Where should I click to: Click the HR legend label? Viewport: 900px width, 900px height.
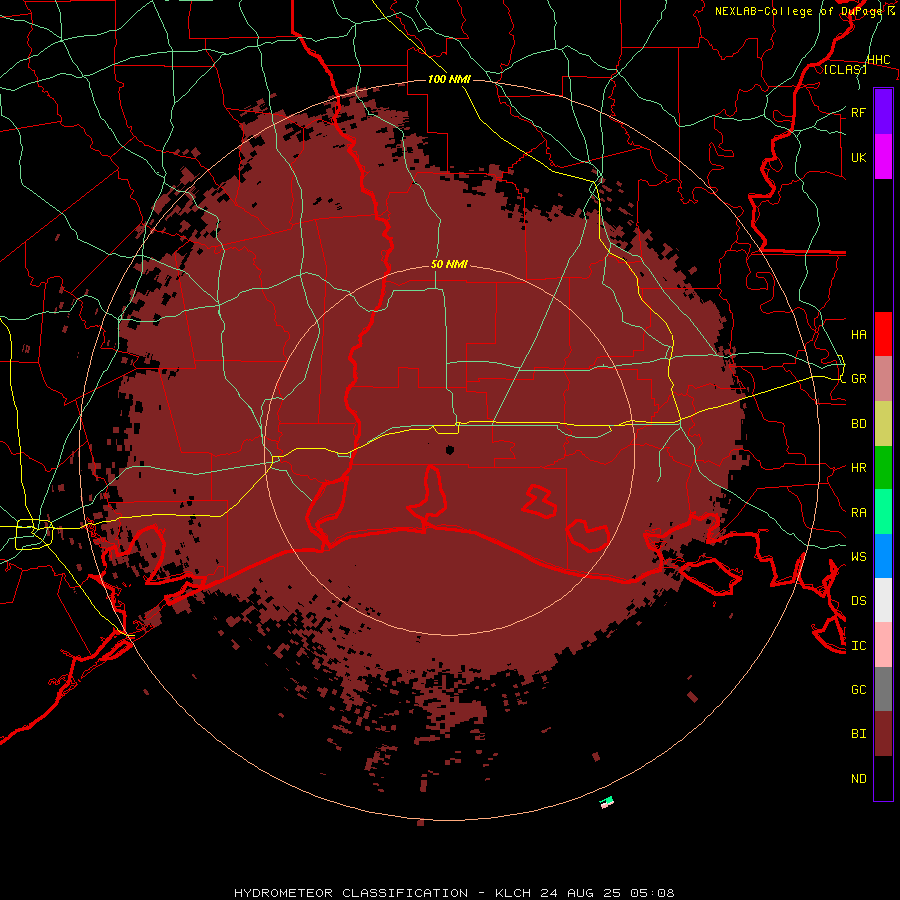[858, 468]
